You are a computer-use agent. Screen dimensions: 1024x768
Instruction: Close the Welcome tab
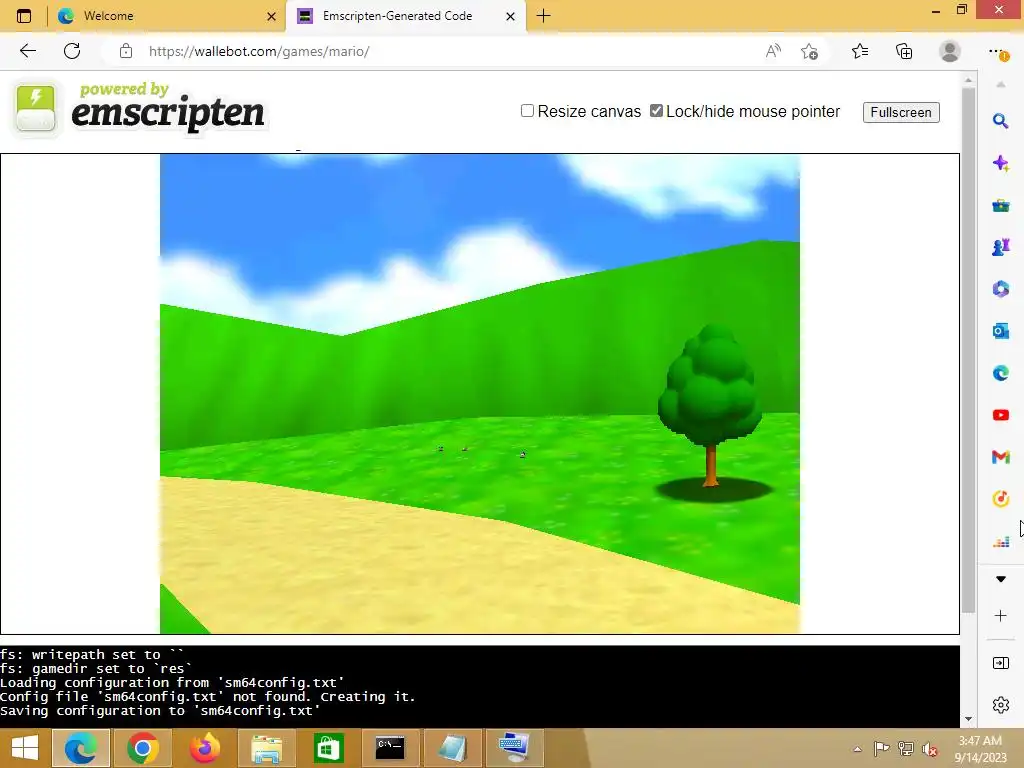[x=272, y=16]
